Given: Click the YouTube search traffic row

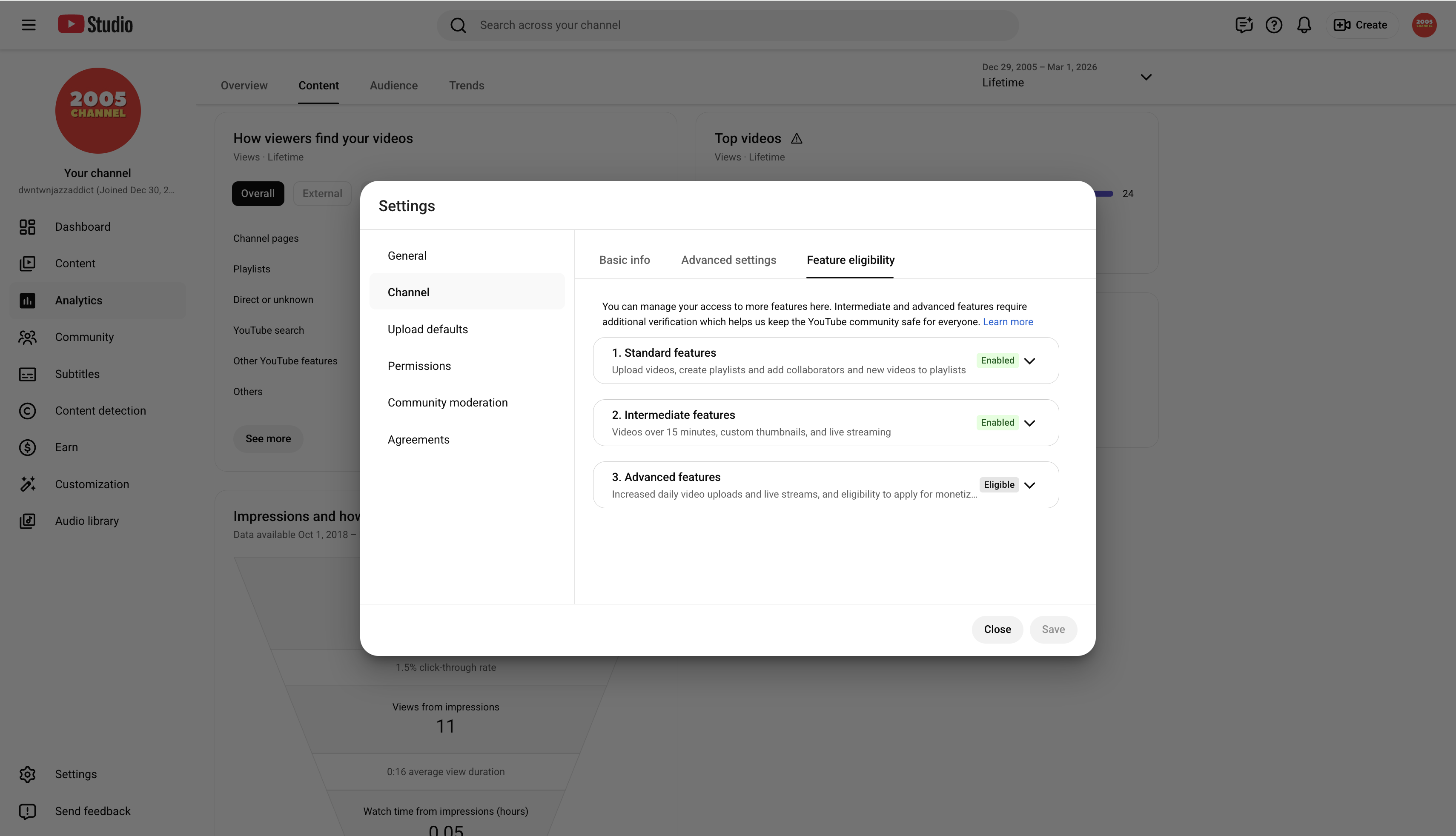Looking at the screenshot, I should tap(269, 330).
